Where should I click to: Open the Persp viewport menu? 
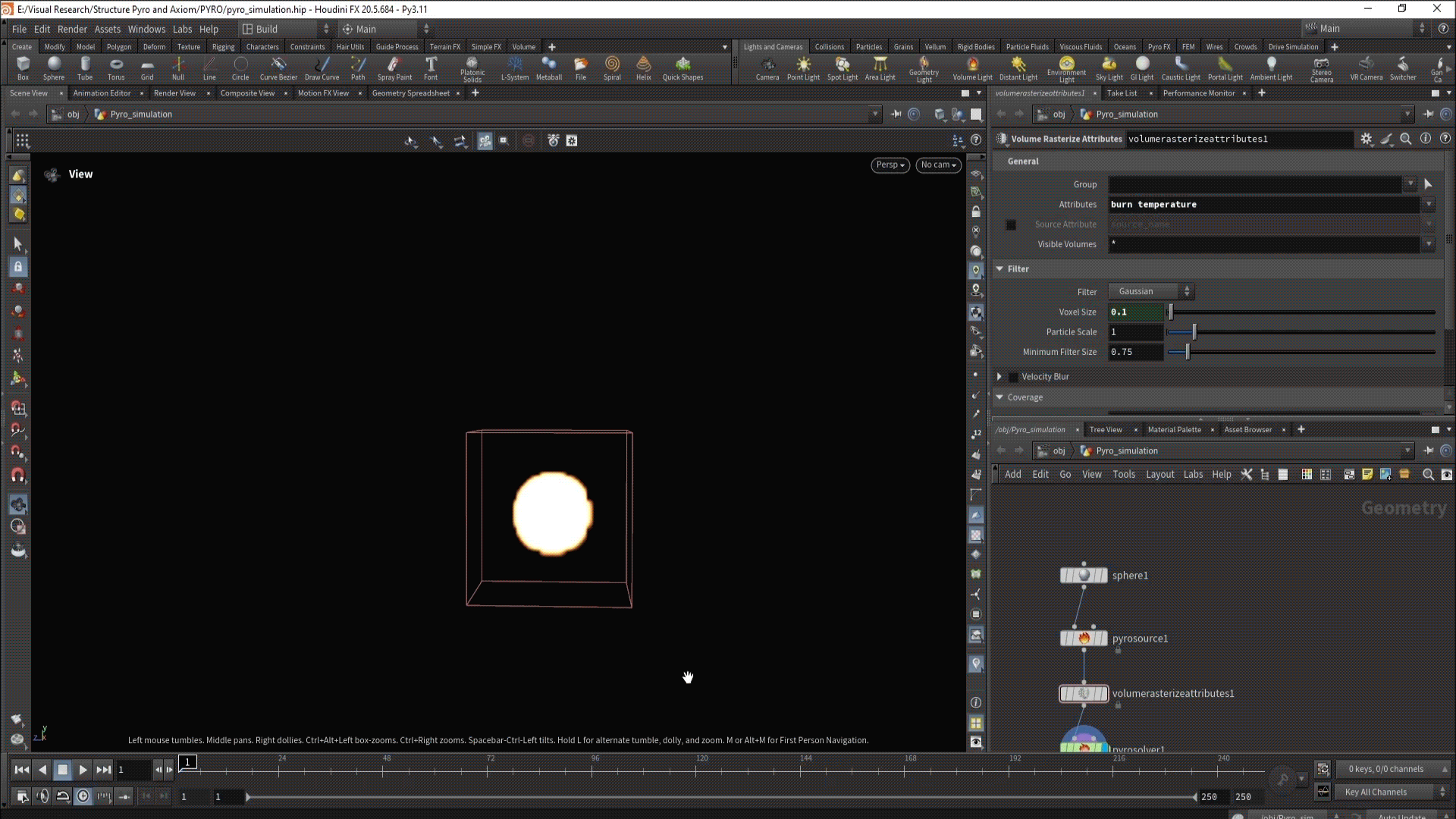(890, 165)
